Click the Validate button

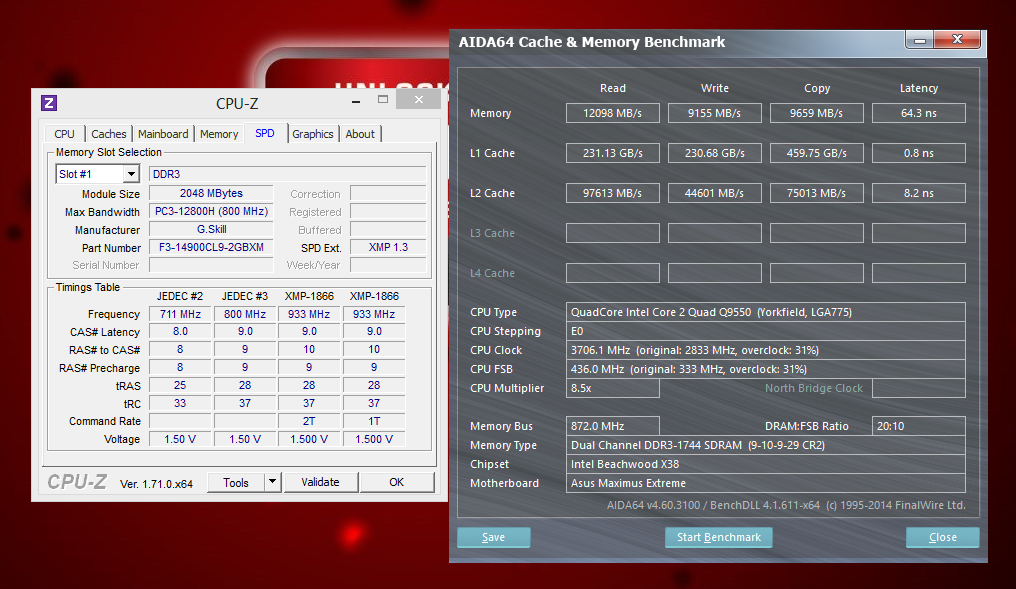[x=320, y=482]
